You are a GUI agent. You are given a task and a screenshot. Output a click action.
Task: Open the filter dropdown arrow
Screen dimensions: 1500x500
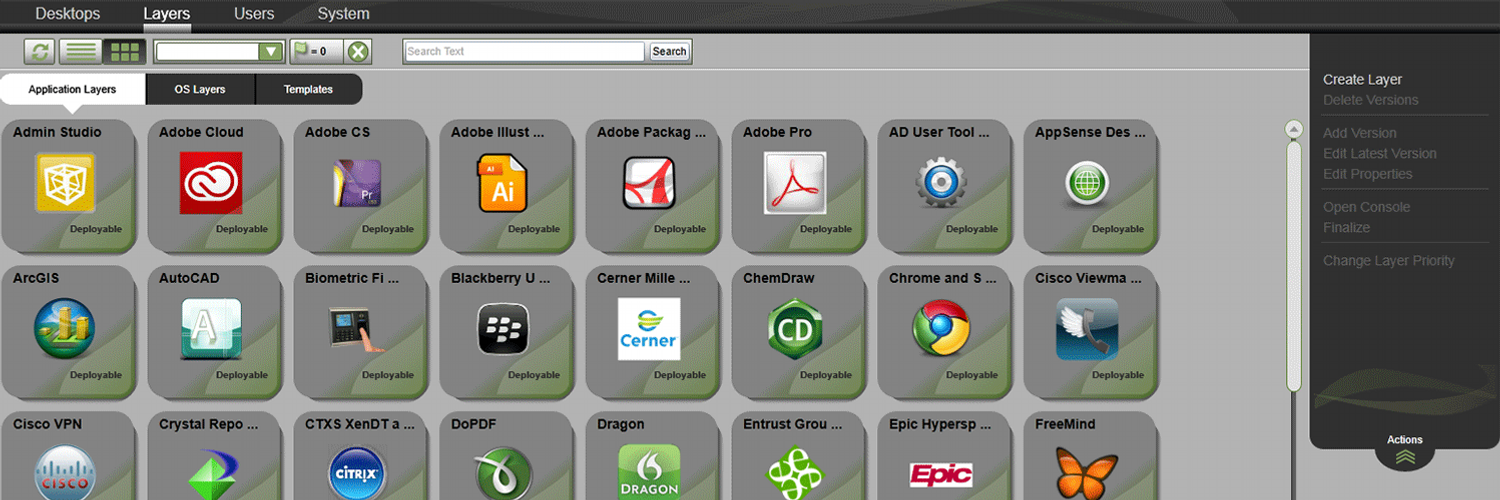270,52
